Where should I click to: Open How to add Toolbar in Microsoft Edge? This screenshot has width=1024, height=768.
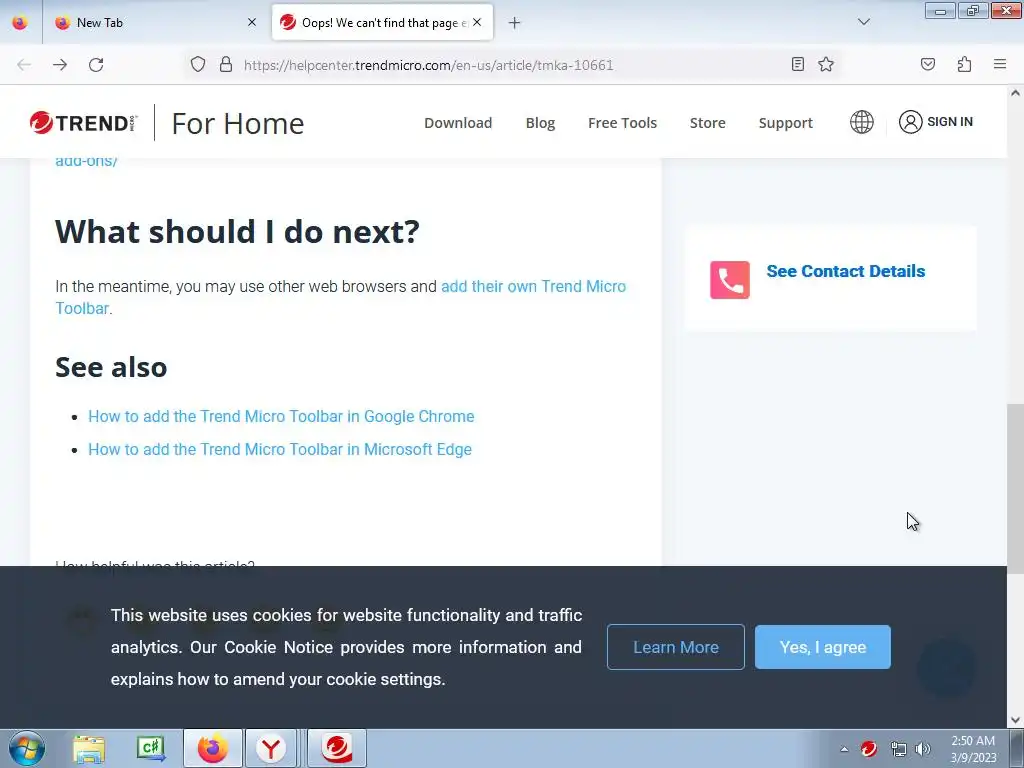click(280, 449)
